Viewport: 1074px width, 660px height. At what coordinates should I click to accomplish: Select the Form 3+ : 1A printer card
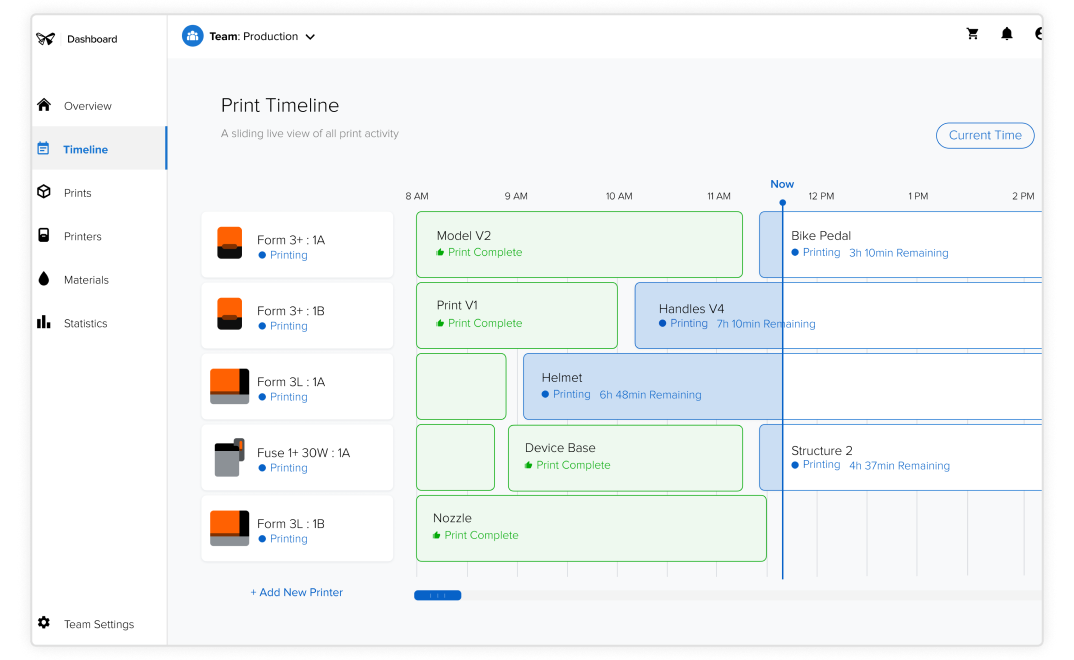297,245
